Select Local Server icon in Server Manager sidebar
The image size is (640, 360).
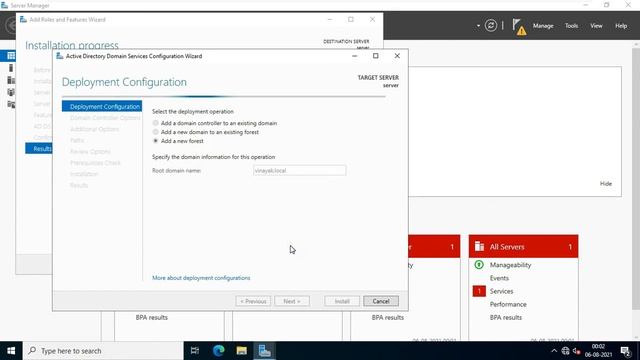click(11, 68)
